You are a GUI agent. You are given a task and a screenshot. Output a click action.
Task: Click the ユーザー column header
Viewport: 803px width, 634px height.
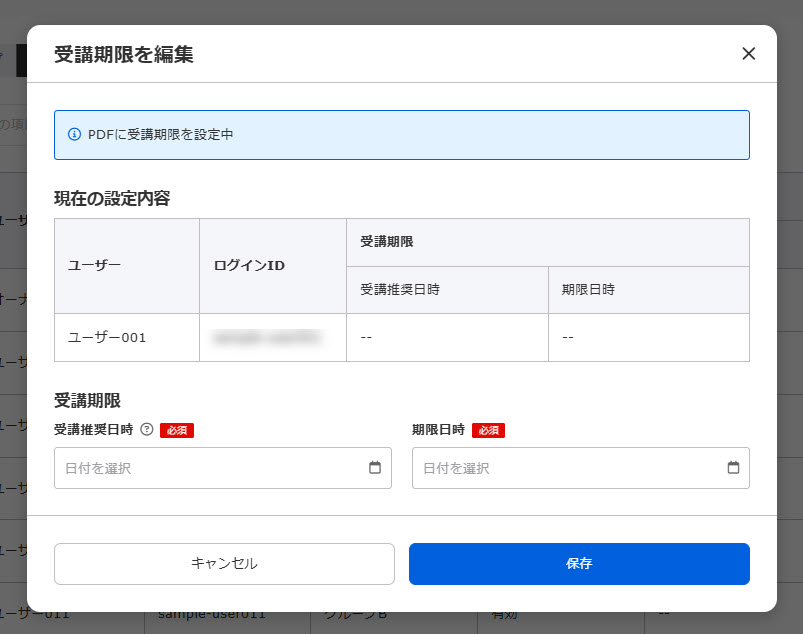click(94, 266)
